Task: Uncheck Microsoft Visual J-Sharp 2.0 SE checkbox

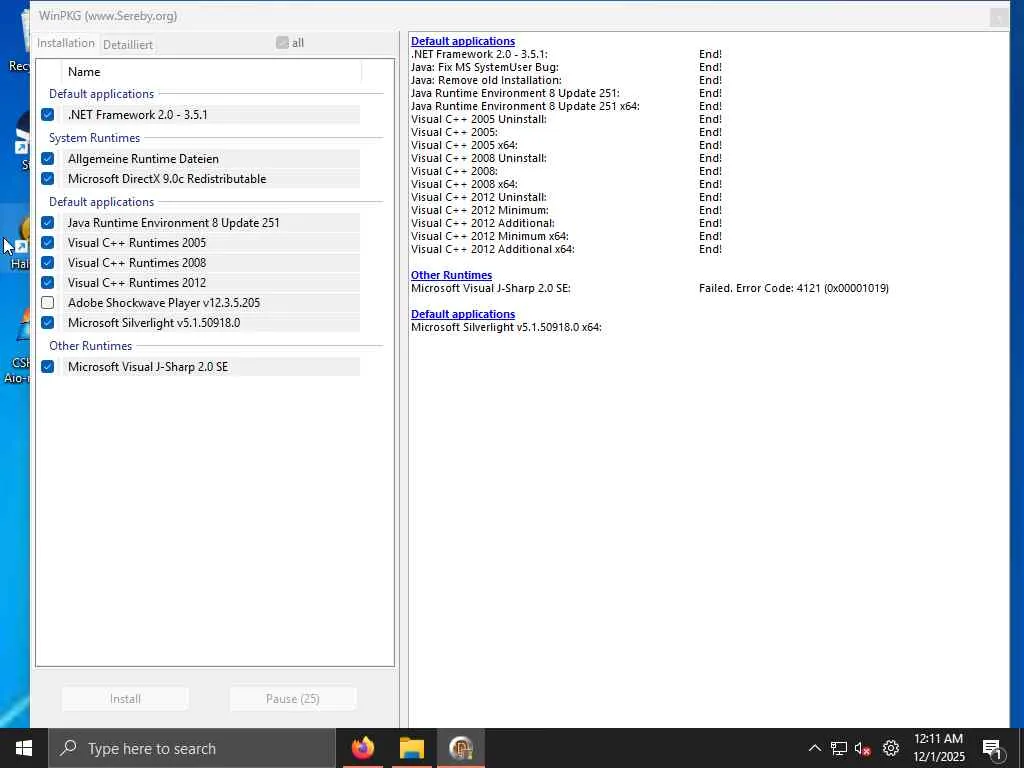Action: (x=48, y=366)
